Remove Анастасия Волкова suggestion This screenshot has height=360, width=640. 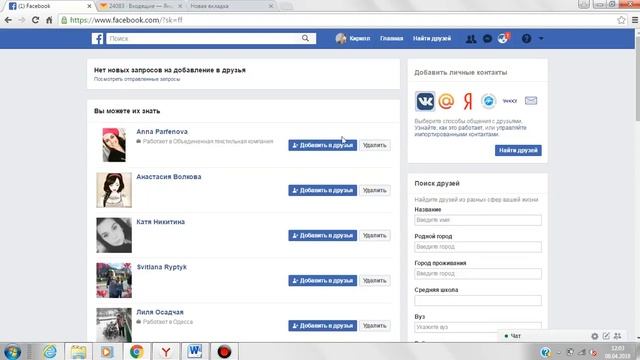[374, 190]
